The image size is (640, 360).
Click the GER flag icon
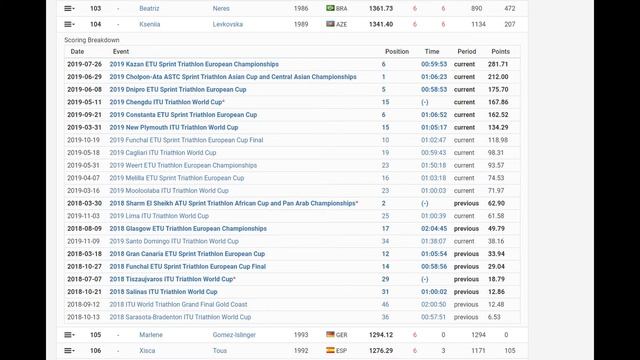[x=330, y=334]
